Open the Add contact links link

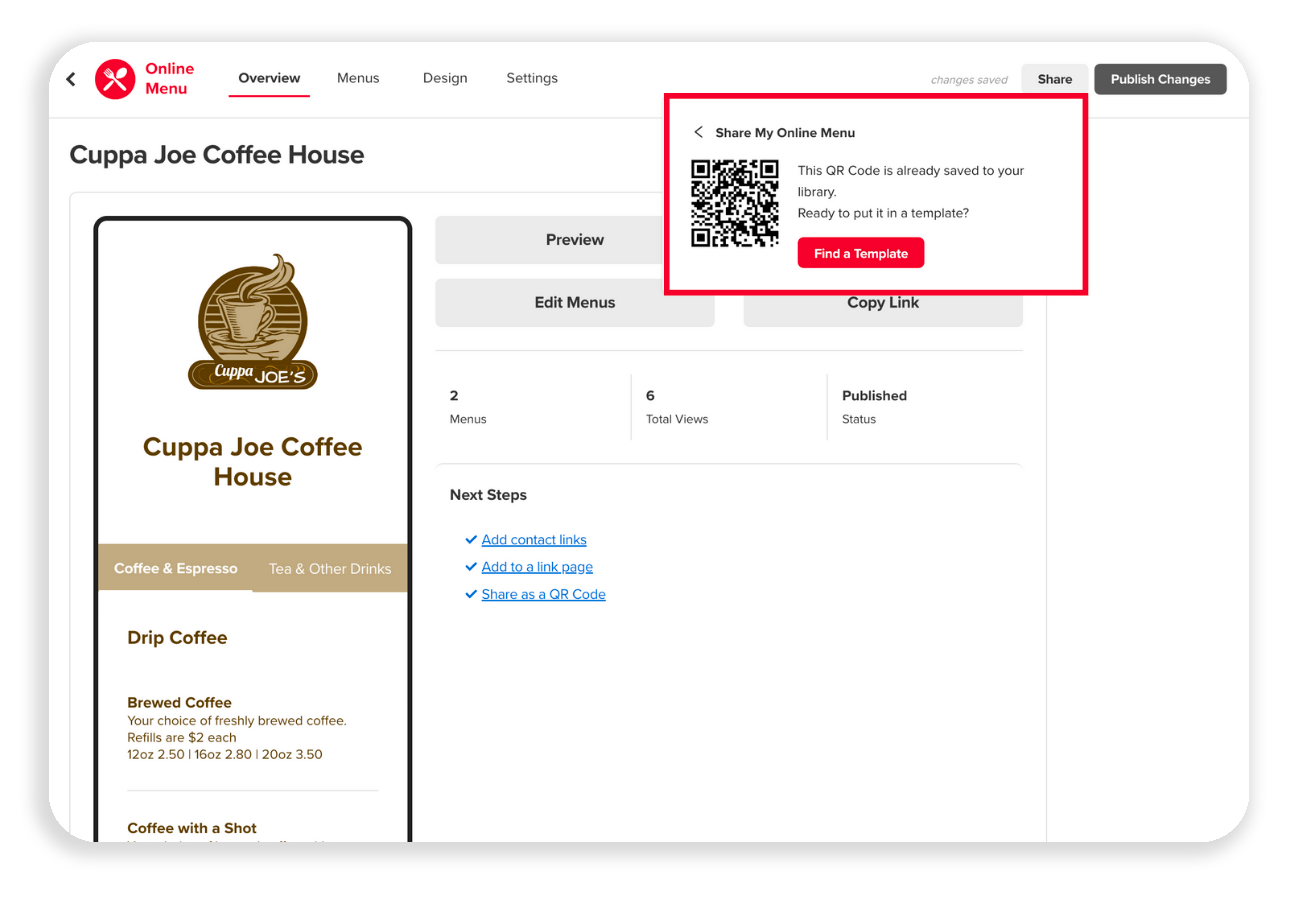point(534,540)
